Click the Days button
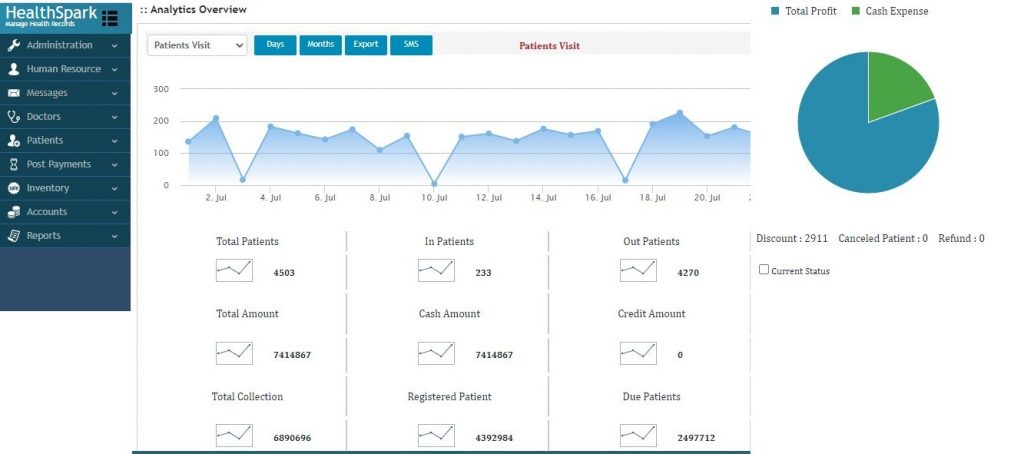Viewport: 1024px width, 454px height. click(x=275, y=44)
